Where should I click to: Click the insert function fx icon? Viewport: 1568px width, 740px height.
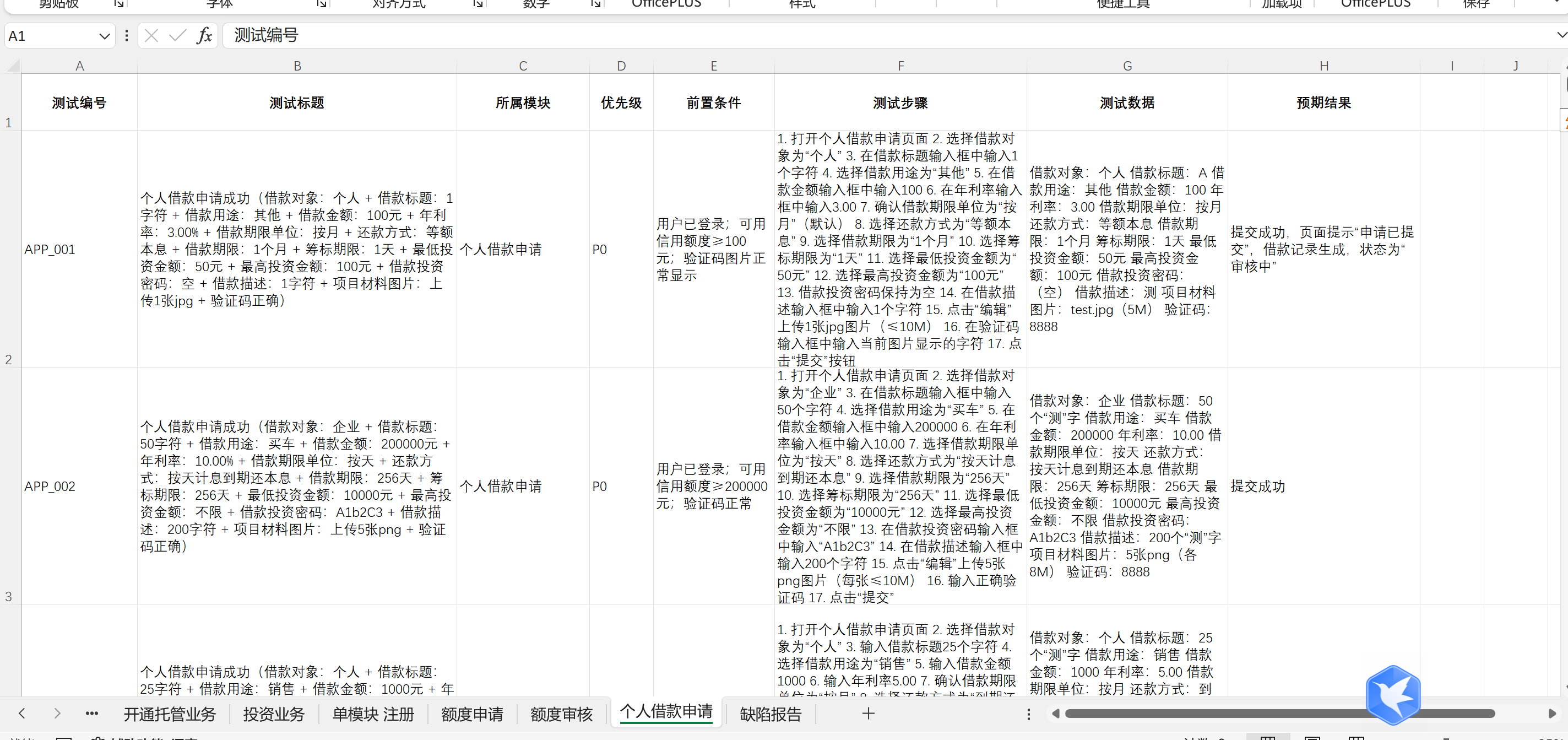coord(204,36)
